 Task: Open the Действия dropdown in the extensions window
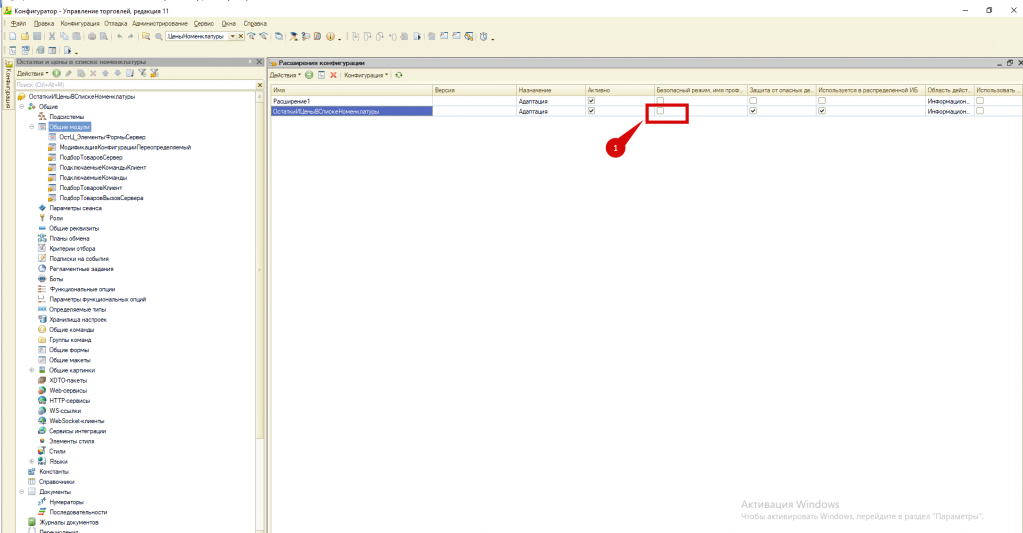click(286, 75)
